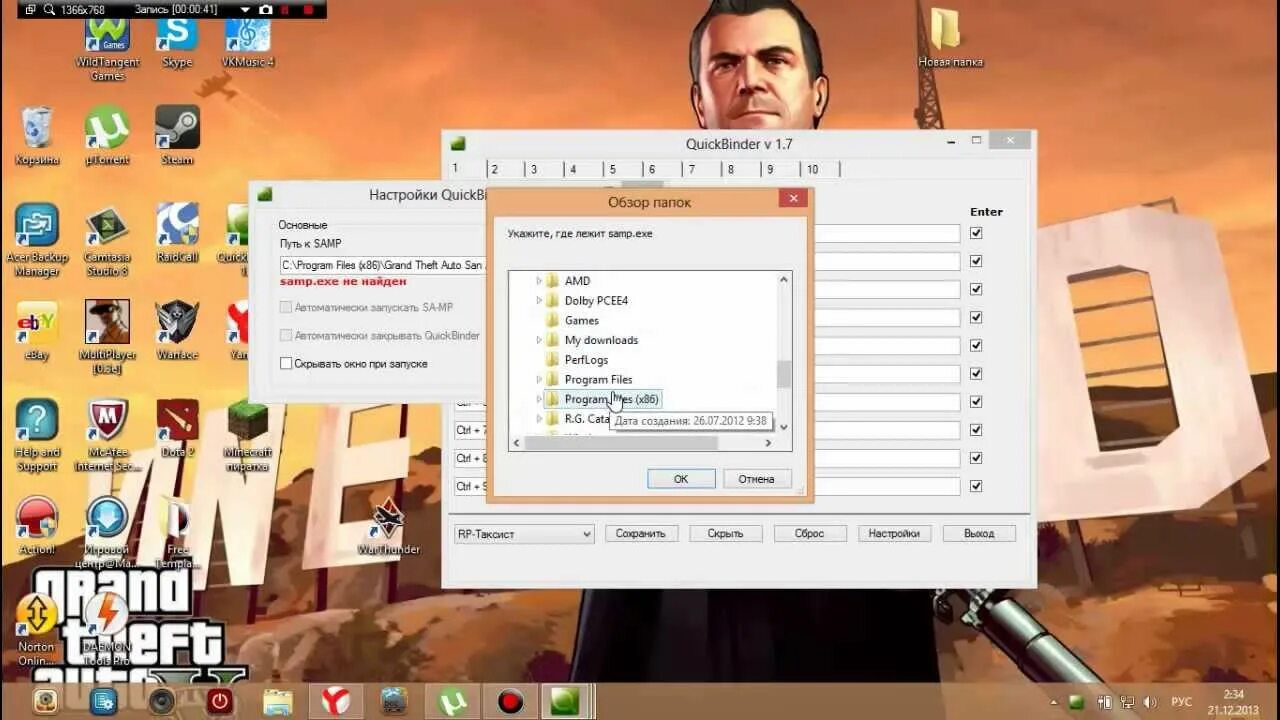
Task: Expand the My downloads folder node
Action: pos(539,340)
